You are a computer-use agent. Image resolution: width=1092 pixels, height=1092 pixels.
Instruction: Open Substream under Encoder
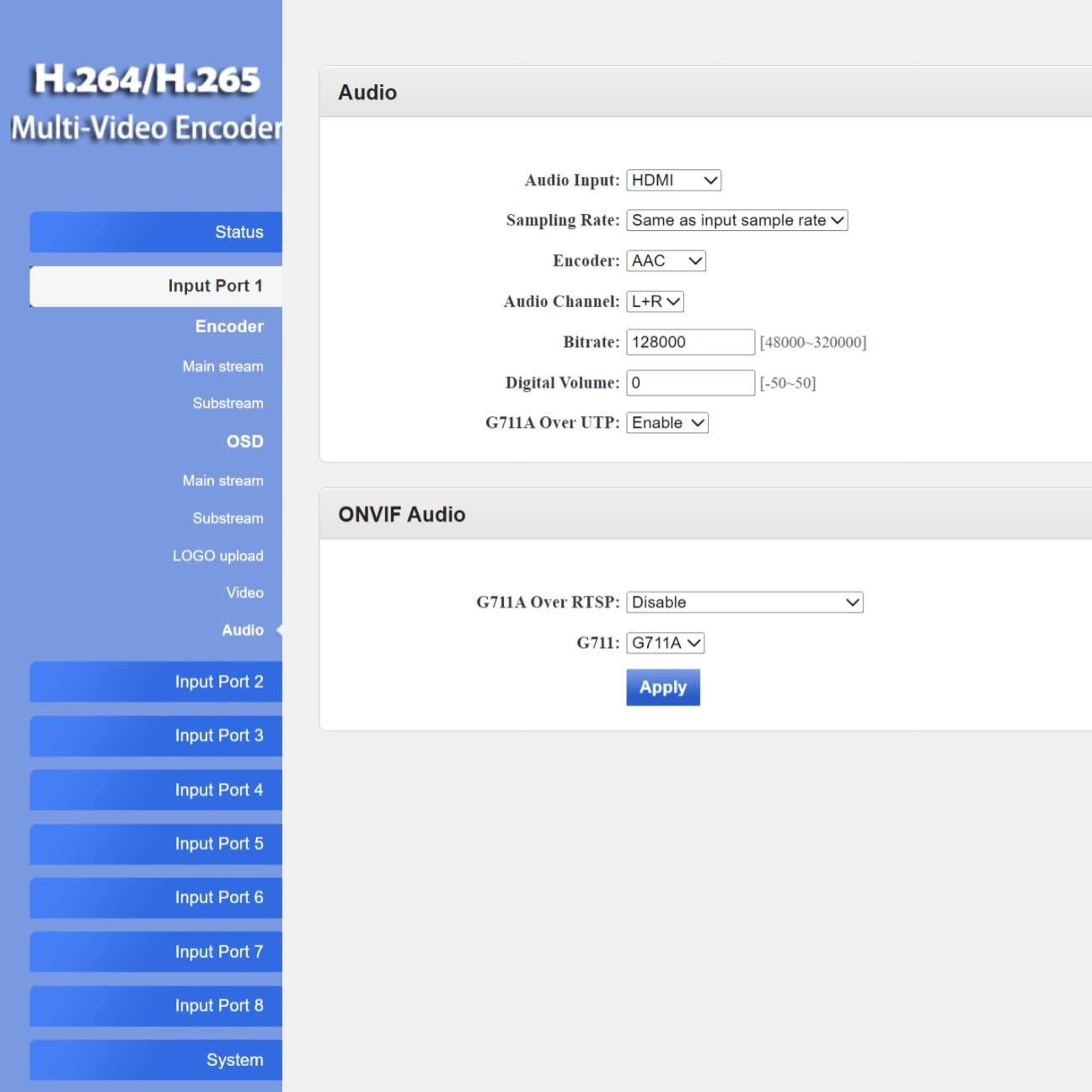pos(227,403)
